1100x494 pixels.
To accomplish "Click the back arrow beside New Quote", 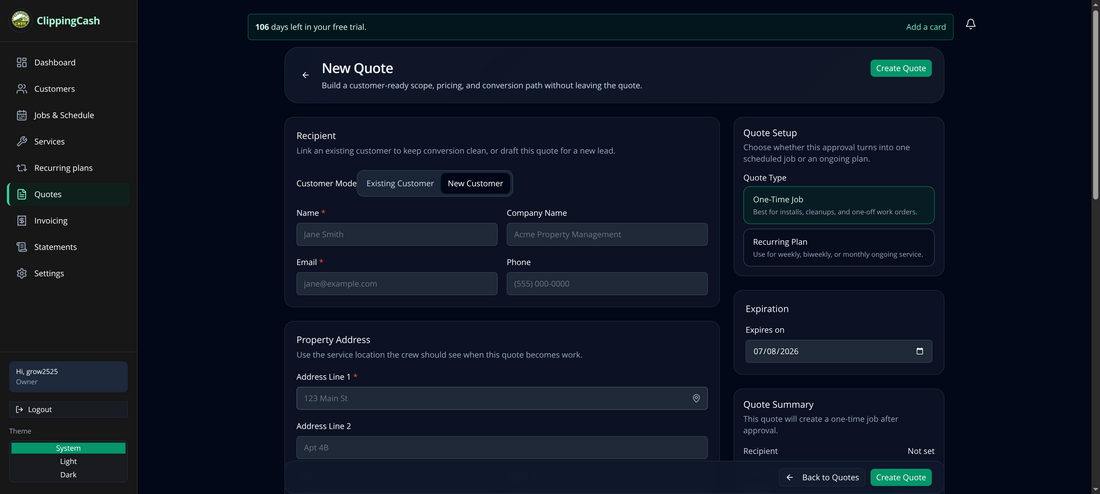I will click(305, 75).
